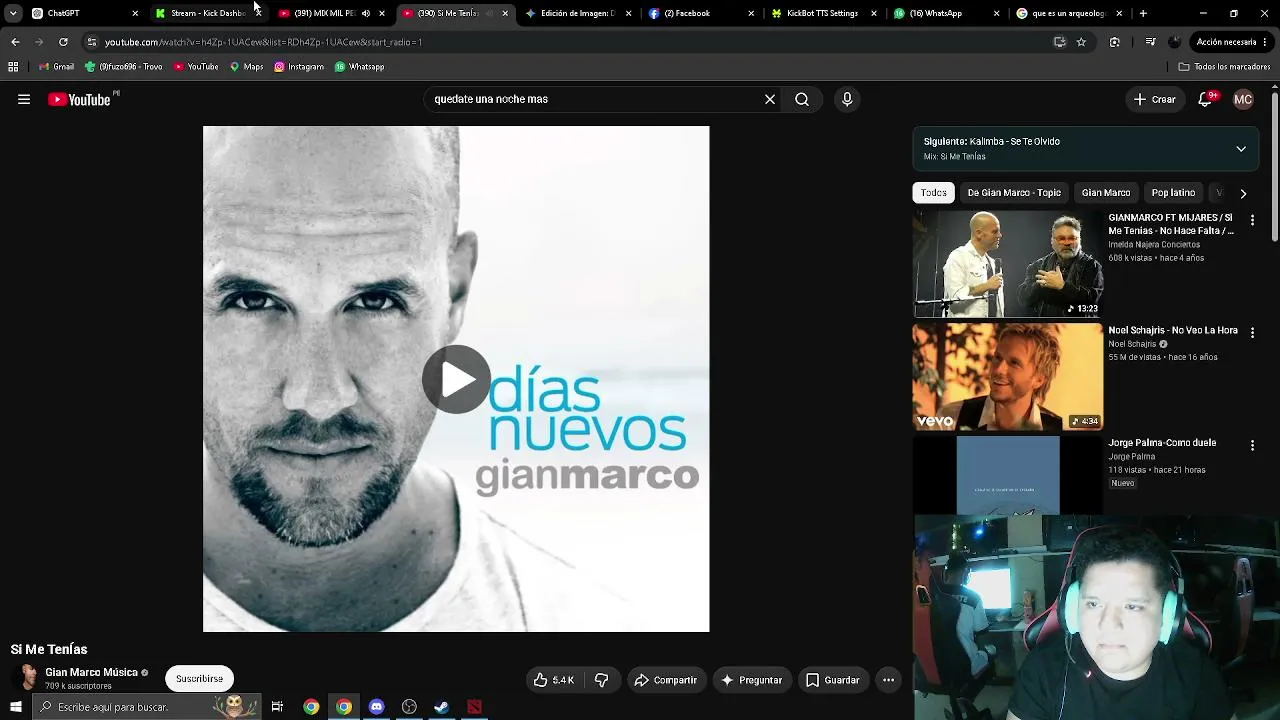The image size is (1280, 720).
Task: Go to the YouTube home logo
Action: coord(79,99)
